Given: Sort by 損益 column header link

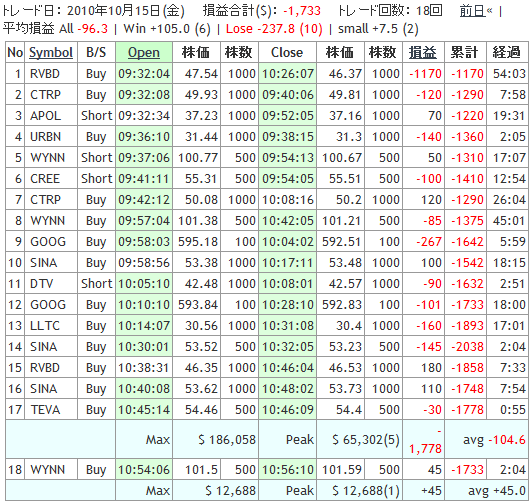Looking at the screenshot, I should tap(423, 53).
